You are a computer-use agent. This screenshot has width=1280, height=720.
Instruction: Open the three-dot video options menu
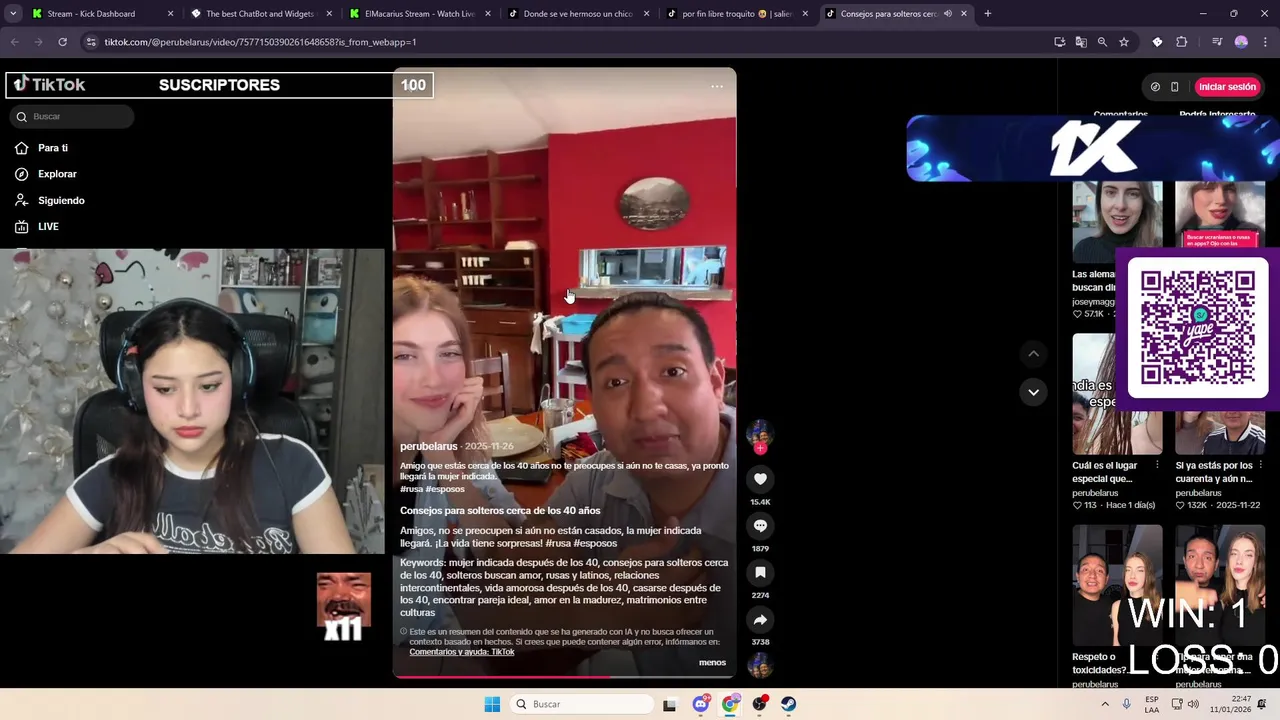[717, 87]
